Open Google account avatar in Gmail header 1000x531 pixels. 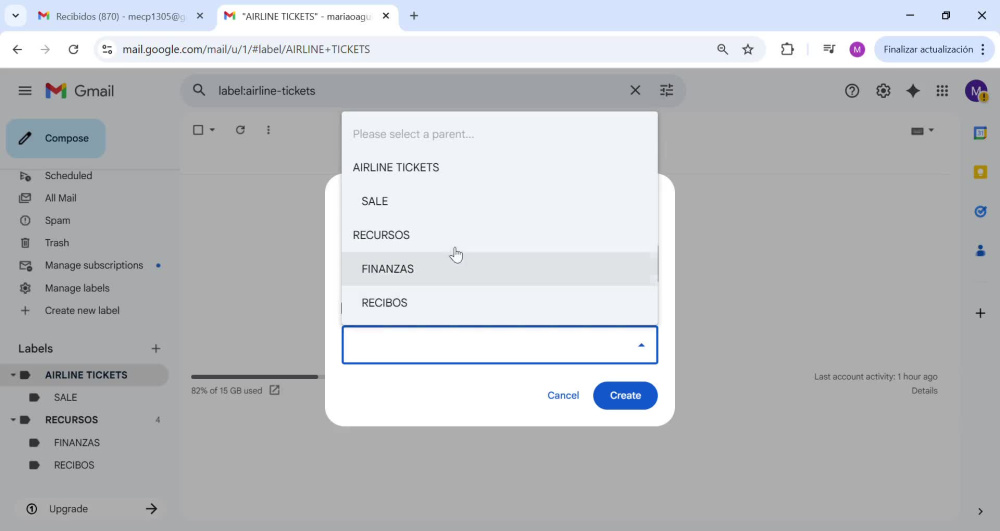click(976, 91)
